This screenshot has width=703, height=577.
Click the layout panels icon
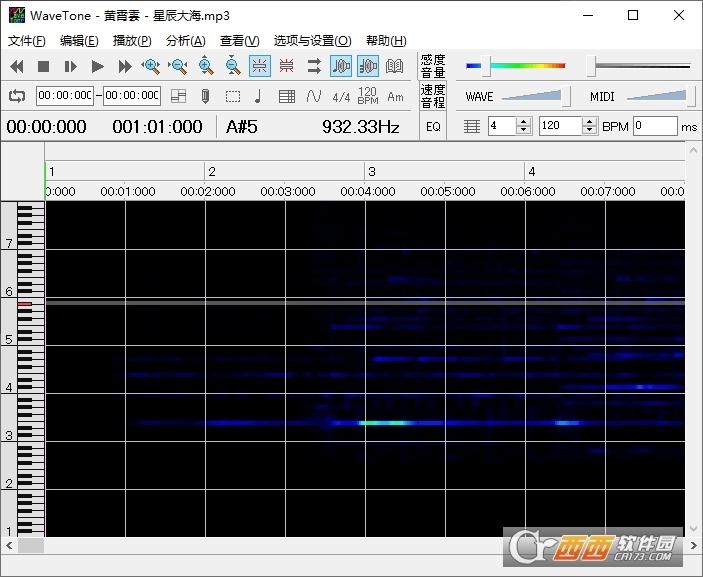pos(178,96)
